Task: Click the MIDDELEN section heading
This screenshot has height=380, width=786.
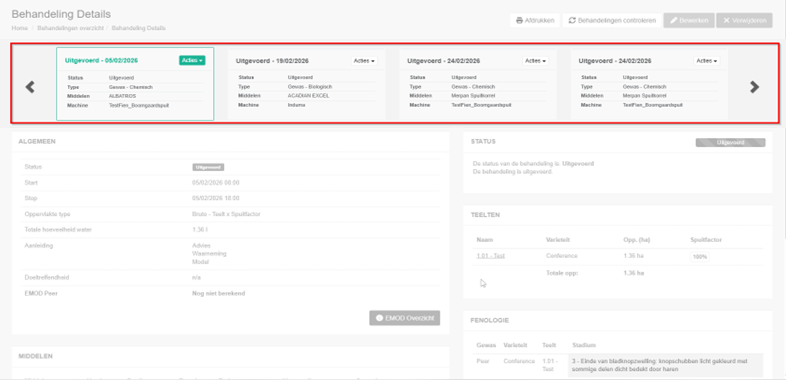Action: pyautogui.click(x=36, y=356)
